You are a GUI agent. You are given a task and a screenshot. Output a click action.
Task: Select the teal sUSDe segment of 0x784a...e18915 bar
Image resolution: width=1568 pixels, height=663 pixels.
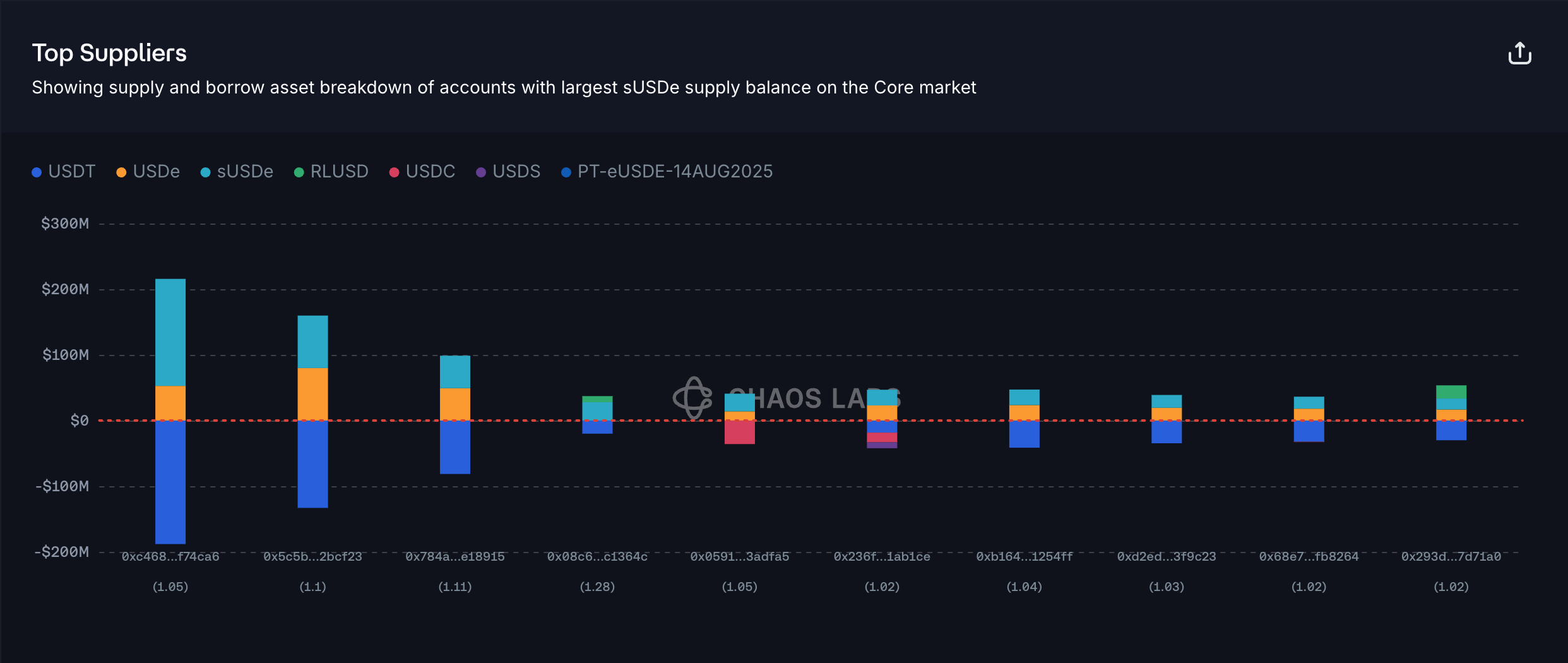[455, 372]
